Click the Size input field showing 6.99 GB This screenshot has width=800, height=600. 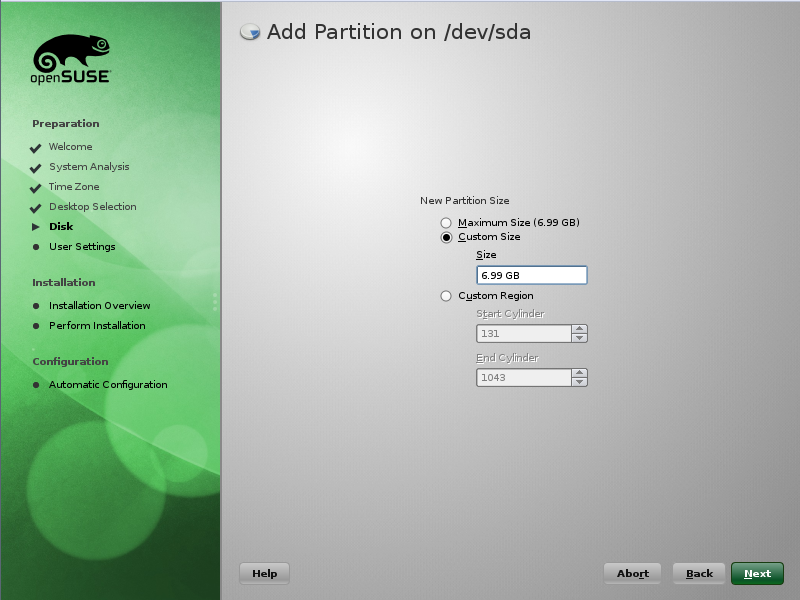click(x=532, y=275)
